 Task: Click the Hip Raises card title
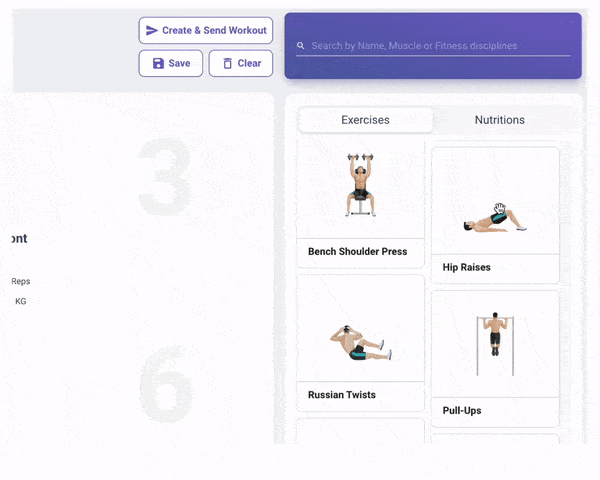pos(466,267)
